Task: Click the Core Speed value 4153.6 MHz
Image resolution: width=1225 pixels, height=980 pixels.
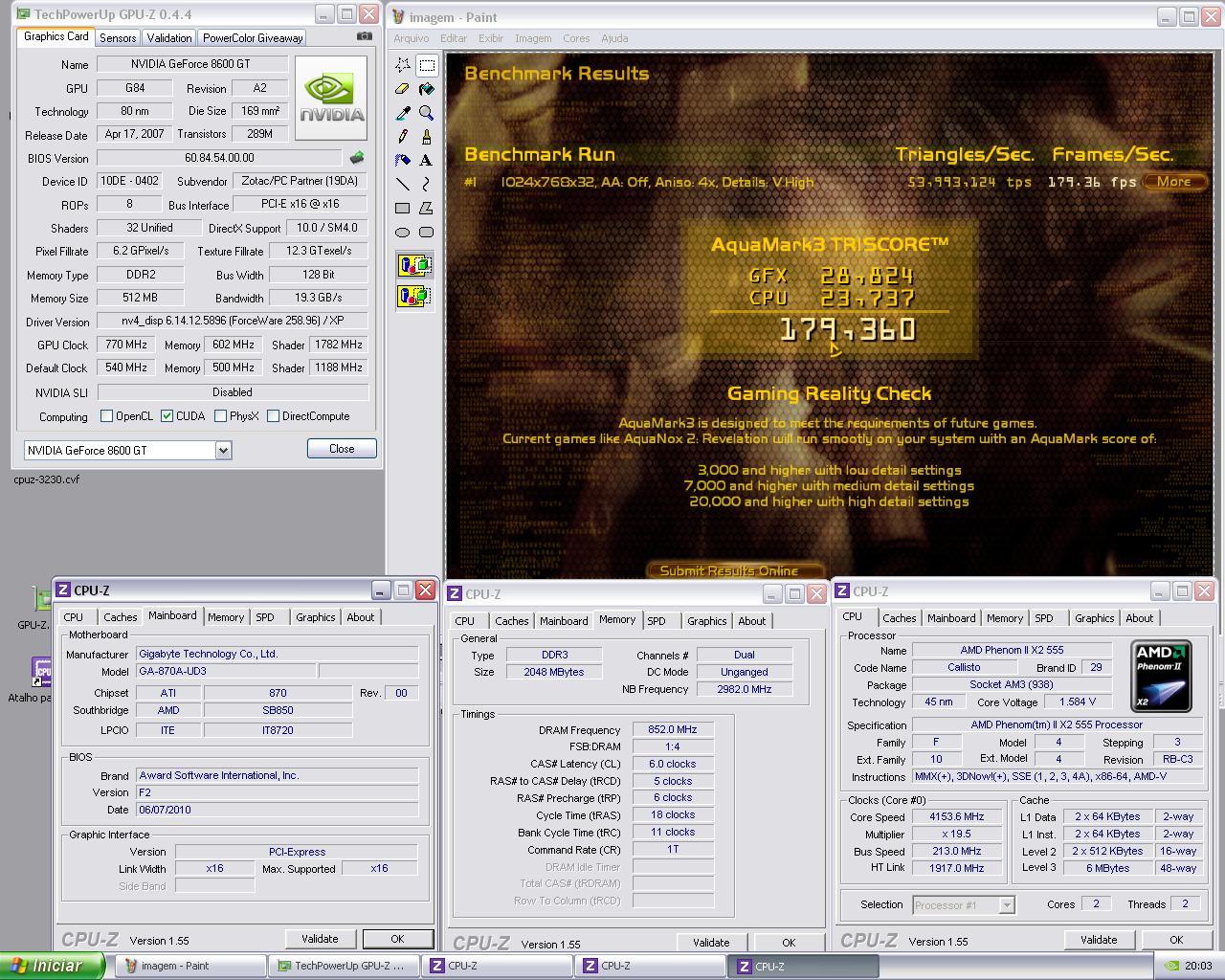Action: coord(956,817)
